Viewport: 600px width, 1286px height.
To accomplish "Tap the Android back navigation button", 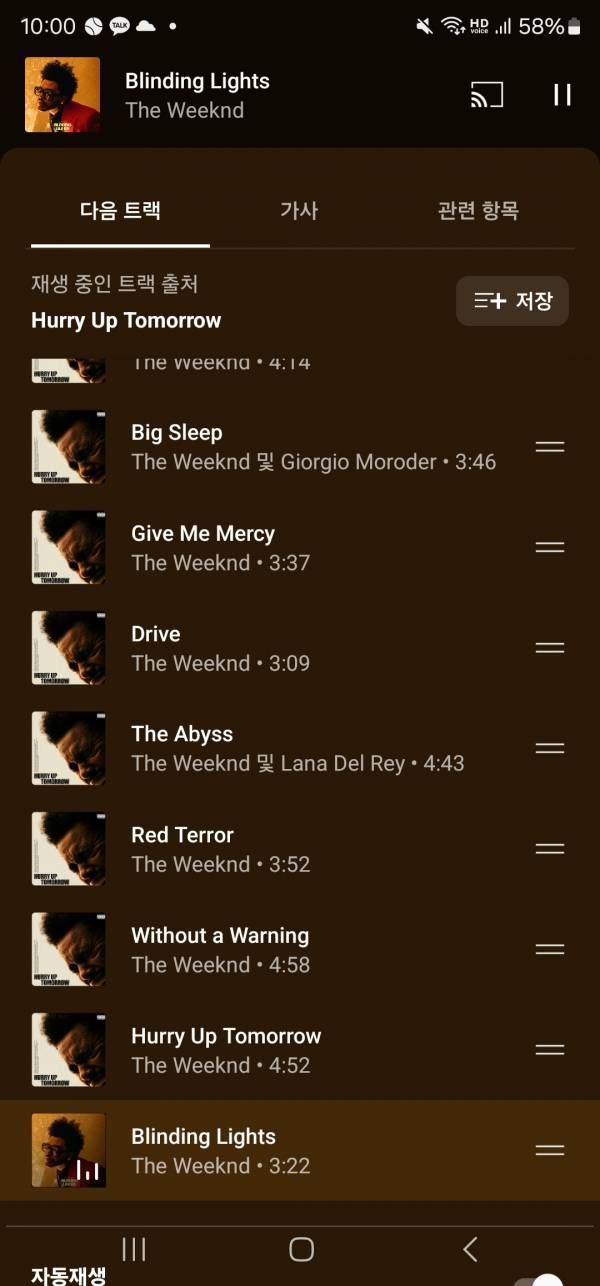I will [x=470, y=1249].
